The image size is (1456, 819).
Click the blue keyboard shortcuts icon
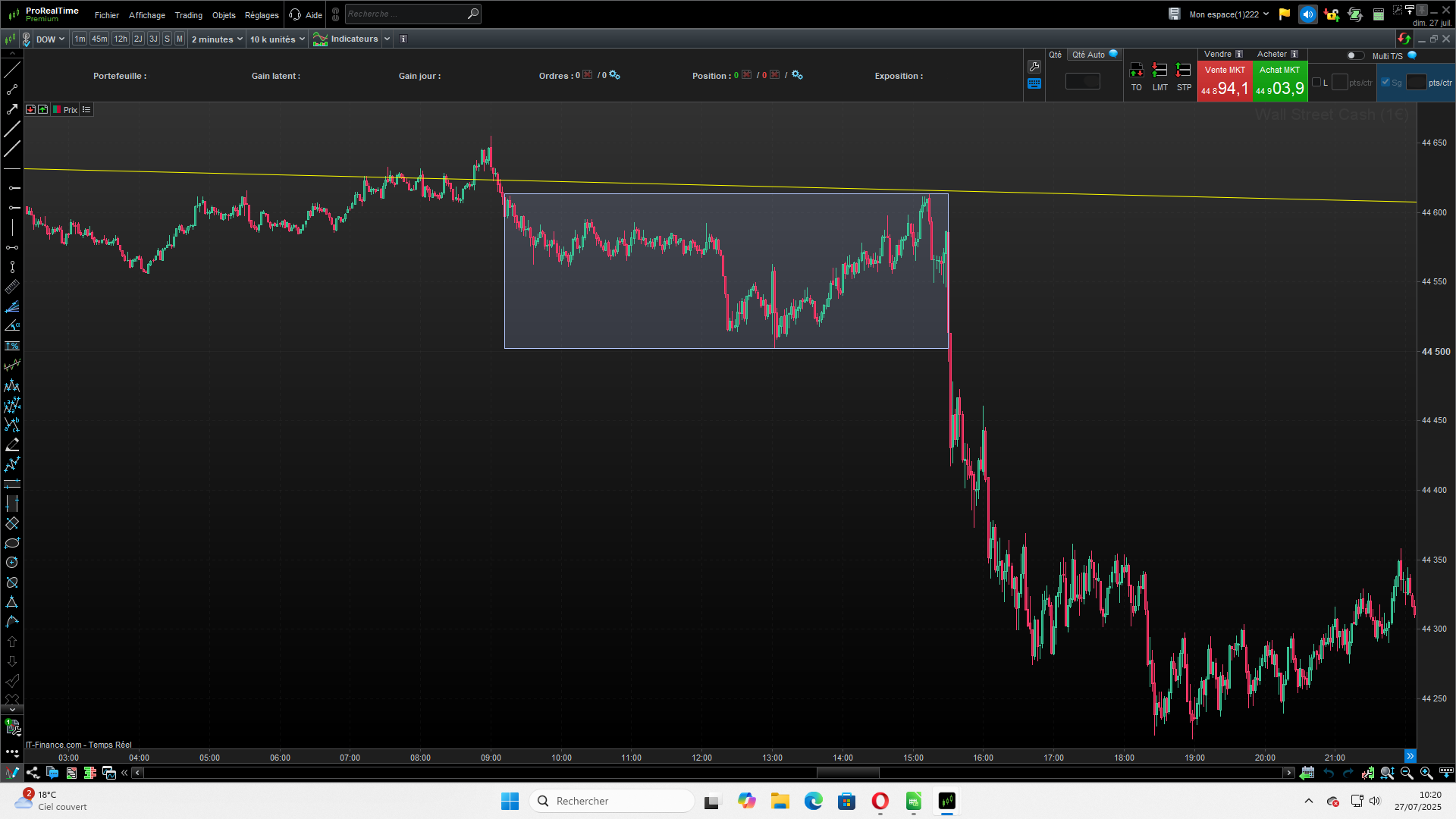coord(1034,83)
